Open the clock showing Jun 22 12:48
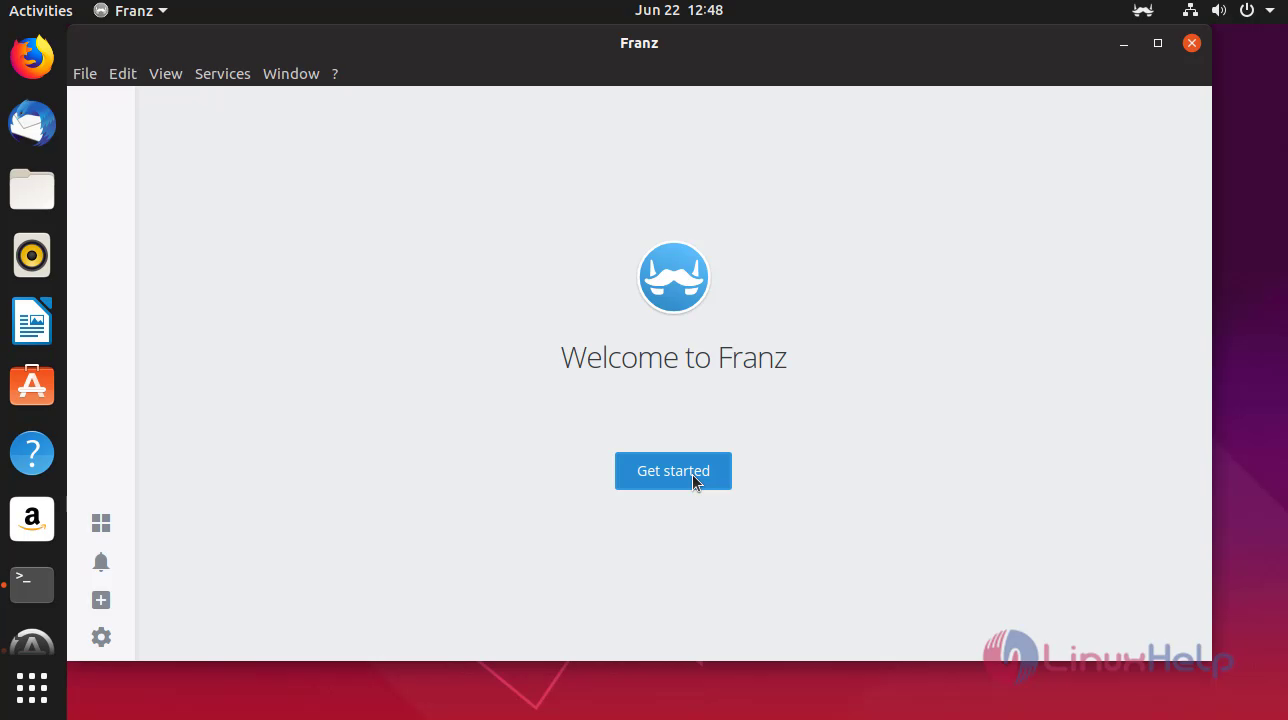Image resolution: width=1288 pixels, height=720 pixels. pos(679,10)
